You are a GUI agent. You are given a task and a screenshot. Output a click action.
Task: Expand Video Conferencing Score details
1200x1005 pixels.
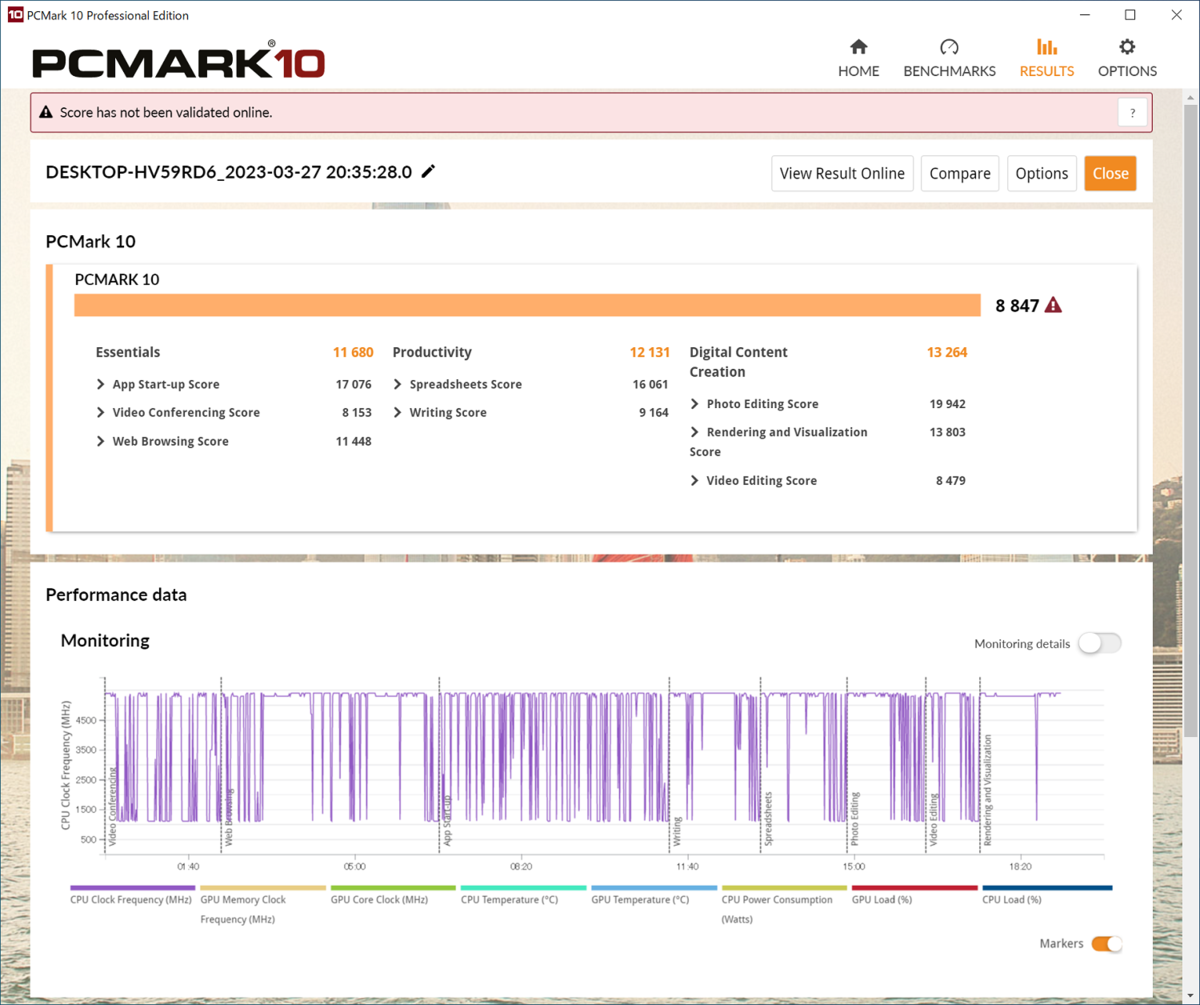pyautogui.click(x=101, y=412)
